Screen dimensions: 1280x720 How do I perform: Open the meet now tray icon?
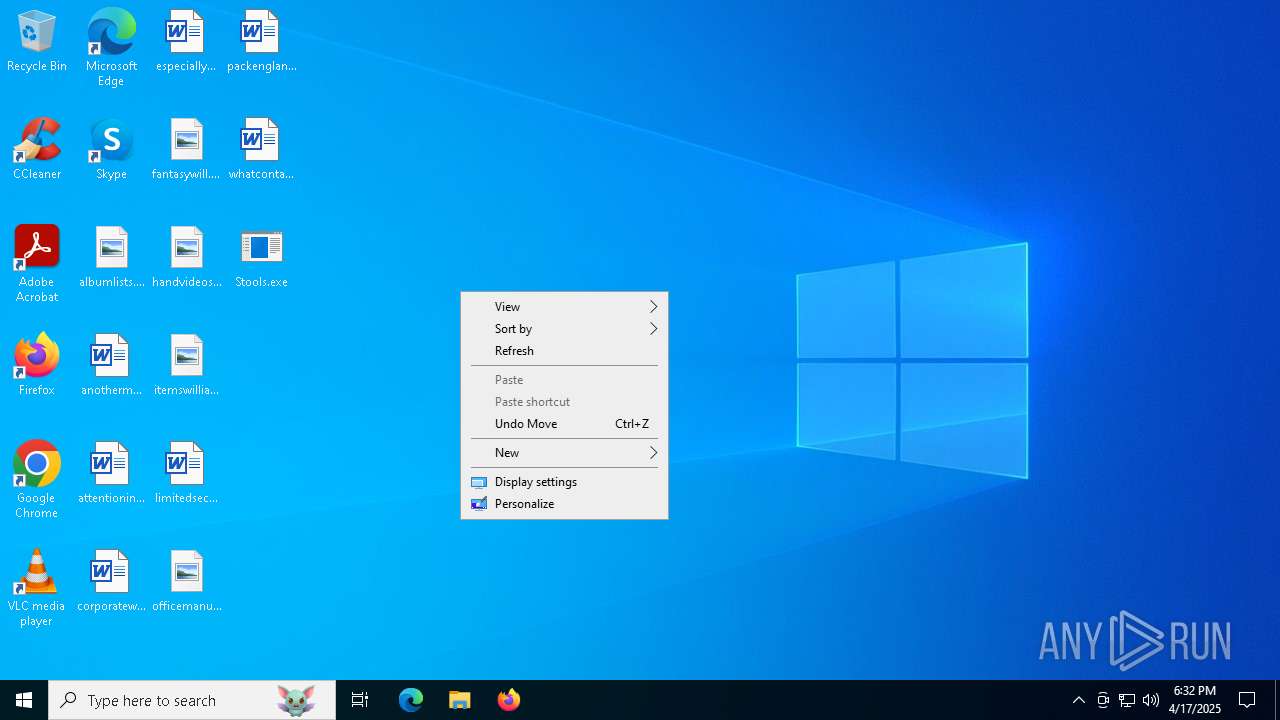pos(1103,700)
